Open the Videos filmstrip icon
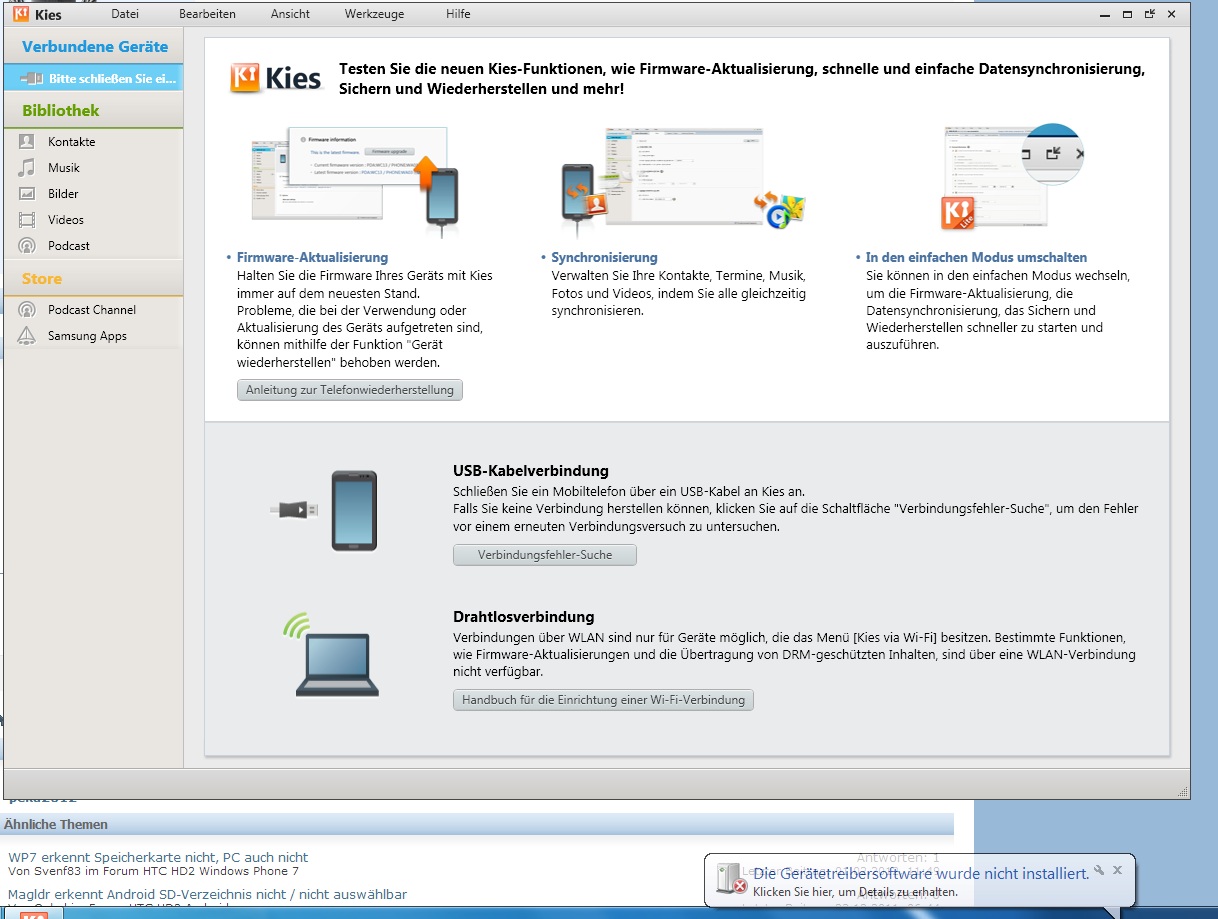Image resolution: width=1218 pixels, height=919 pixels. [27, 220]
